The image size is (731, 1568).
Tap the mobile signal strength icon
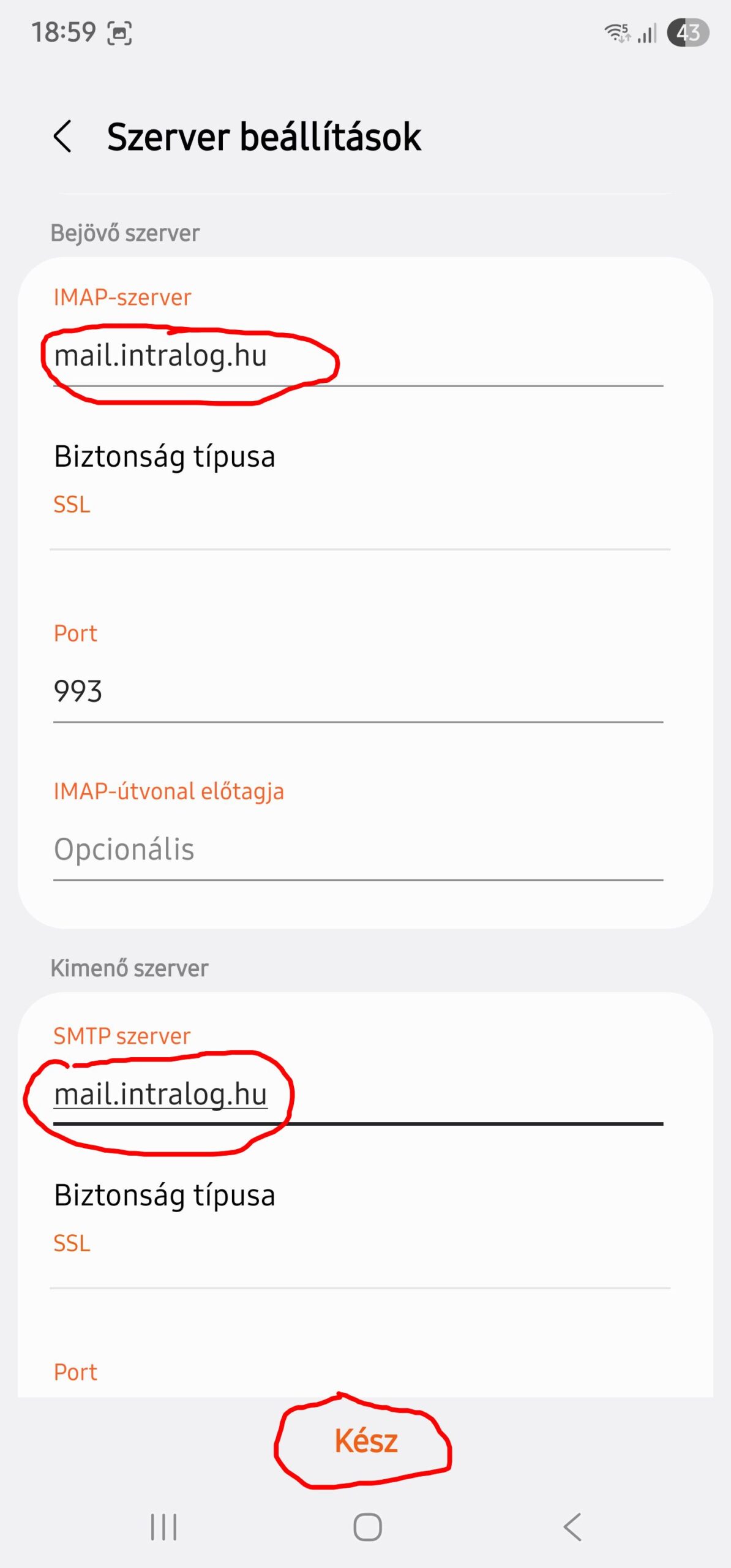click(x=647, y=33)
